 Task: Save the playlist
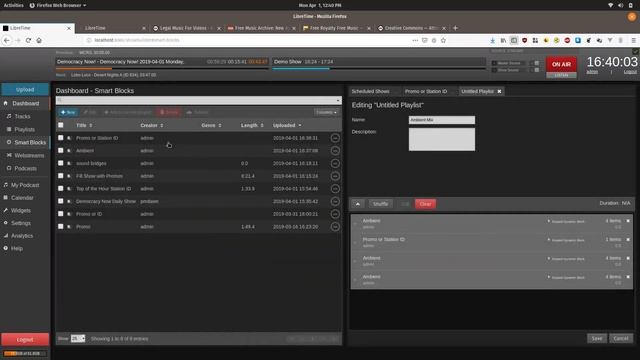click(597, 338)
